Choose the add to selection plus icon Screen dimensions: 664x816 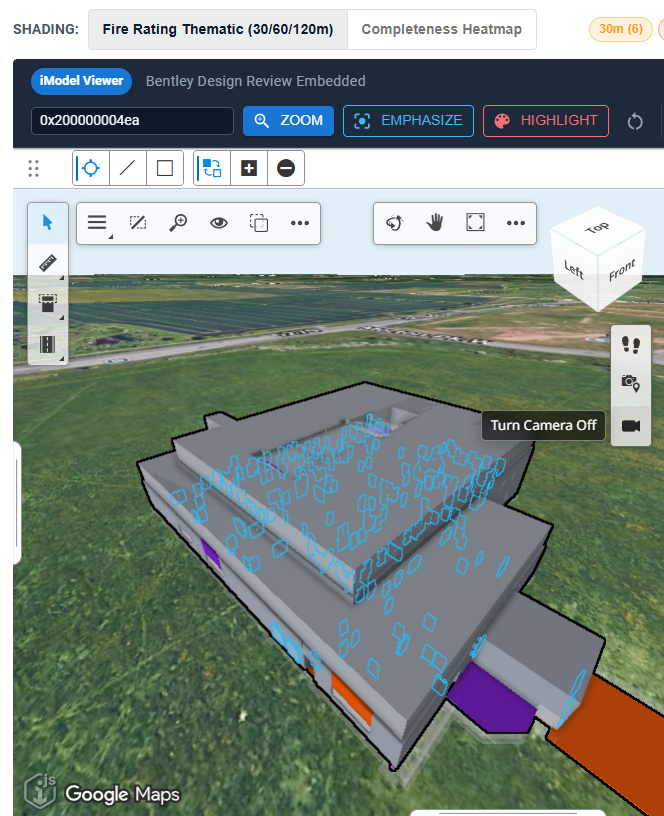(x=249, y=168)
